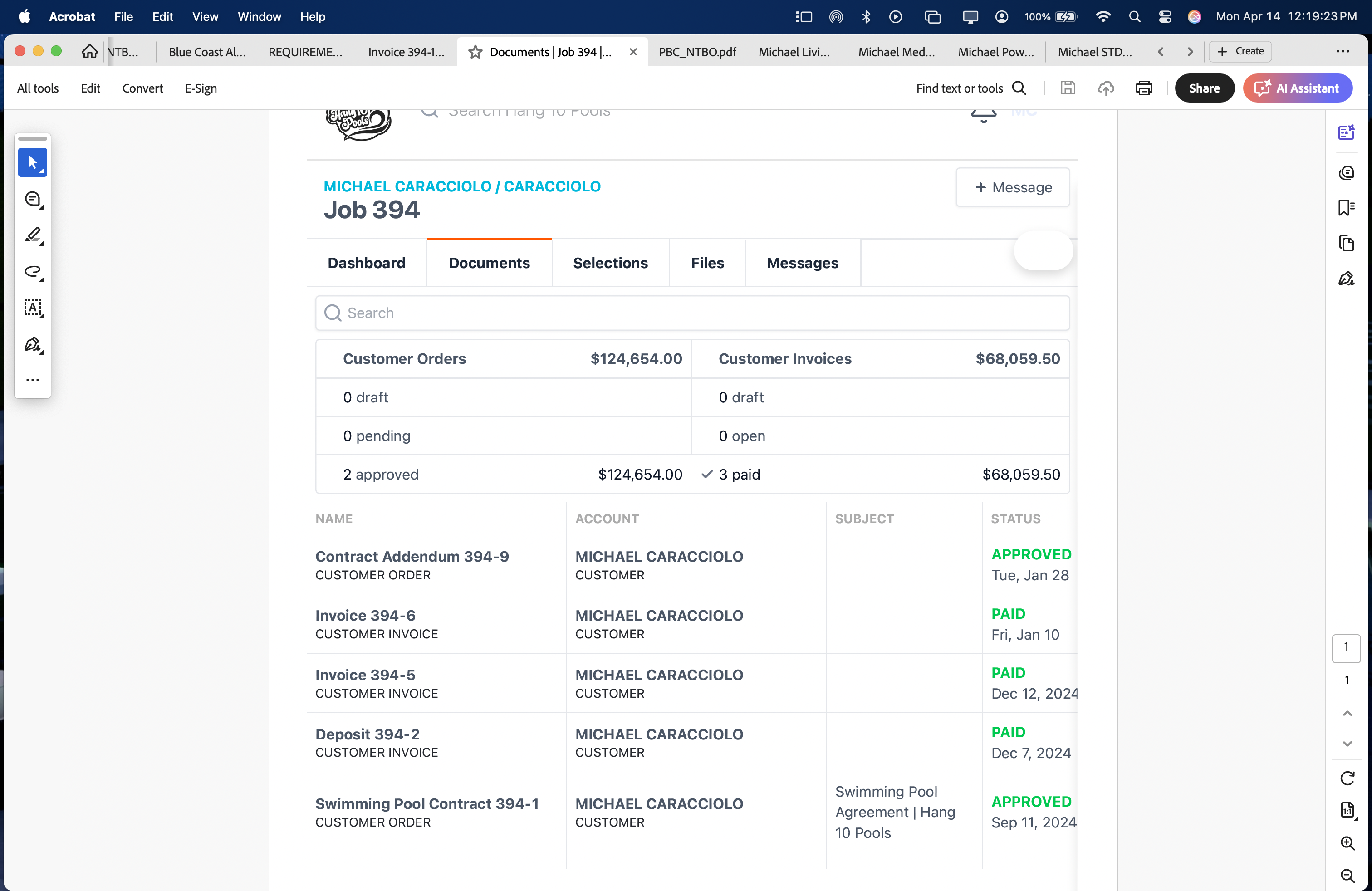Viewport: 1372px width, 891px height.
Task: Click the Wi-Fi status icon
Action: pos(1103,17)
